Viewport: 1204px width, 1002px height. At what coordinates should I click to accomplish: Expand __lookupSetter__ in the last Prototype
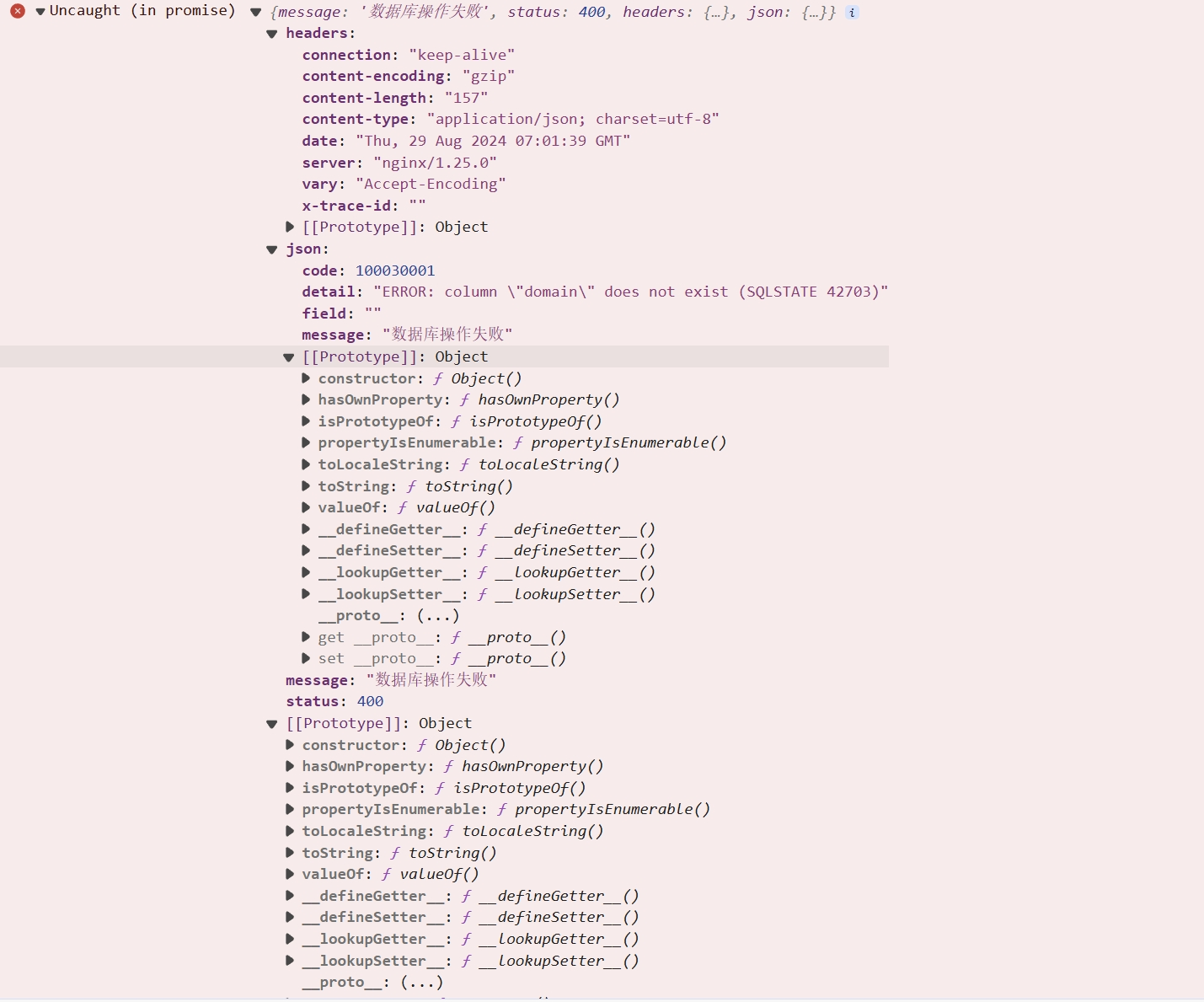coord(290,961)
